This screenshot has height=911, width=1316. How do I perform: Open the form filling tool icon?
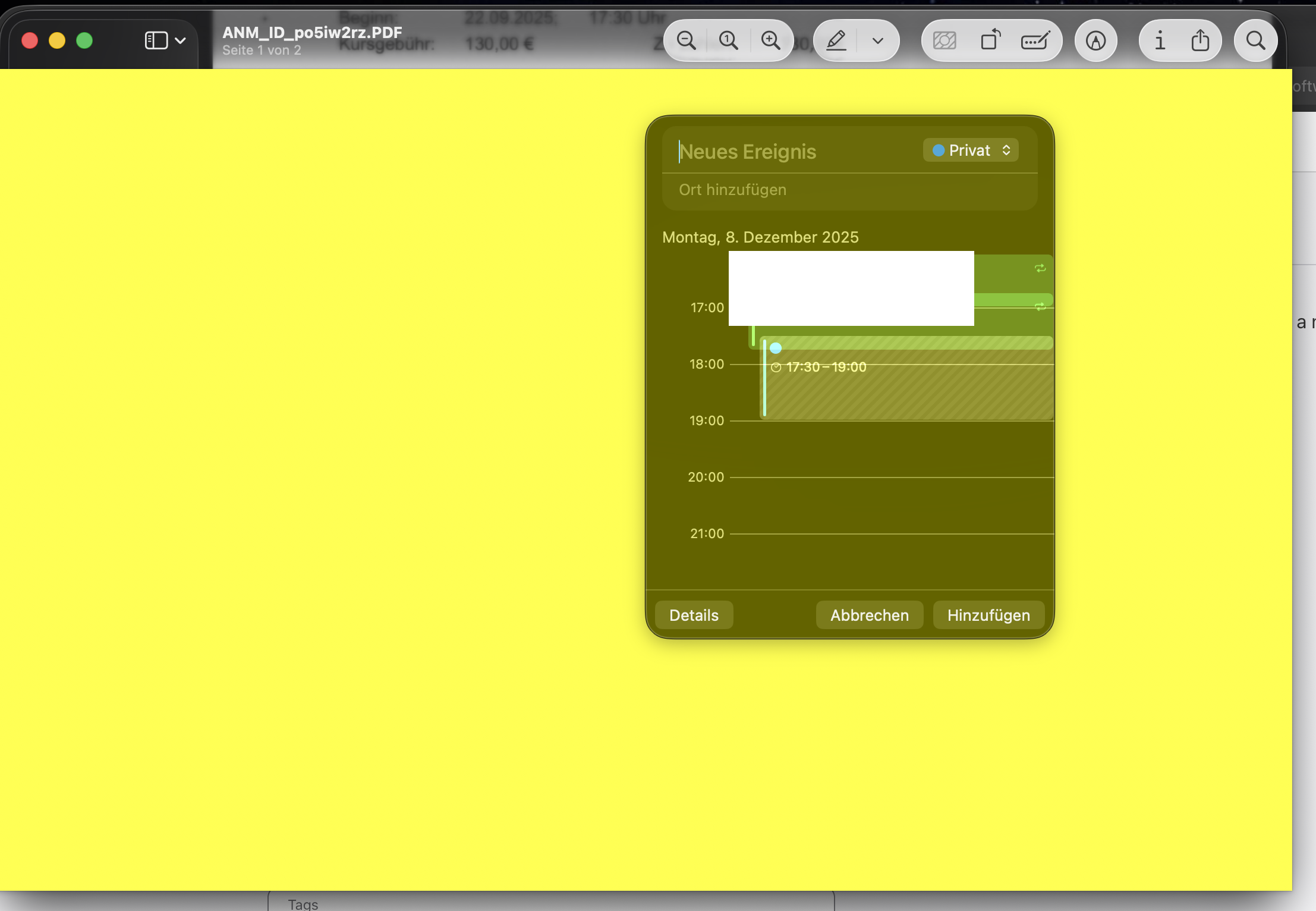click(x=1035, y=40)
